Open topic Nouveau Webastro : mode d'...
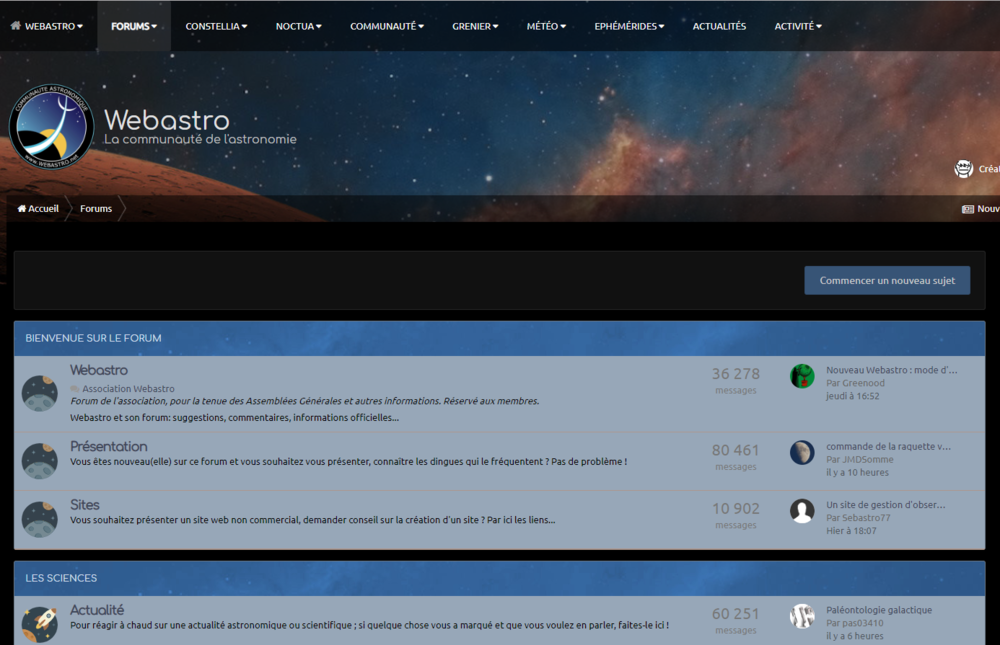The image size is (1000, 645). (x=892, y=370)
